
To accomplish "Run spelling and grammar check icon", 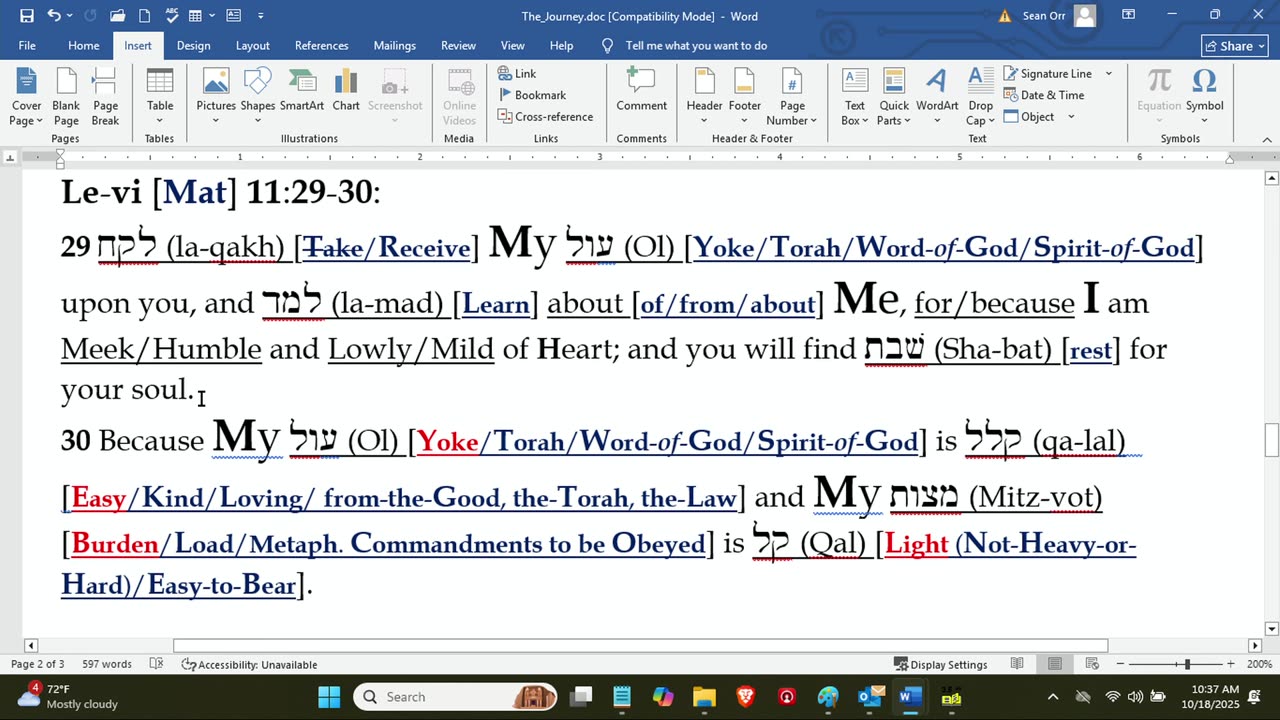I will (x=172, y=15).
